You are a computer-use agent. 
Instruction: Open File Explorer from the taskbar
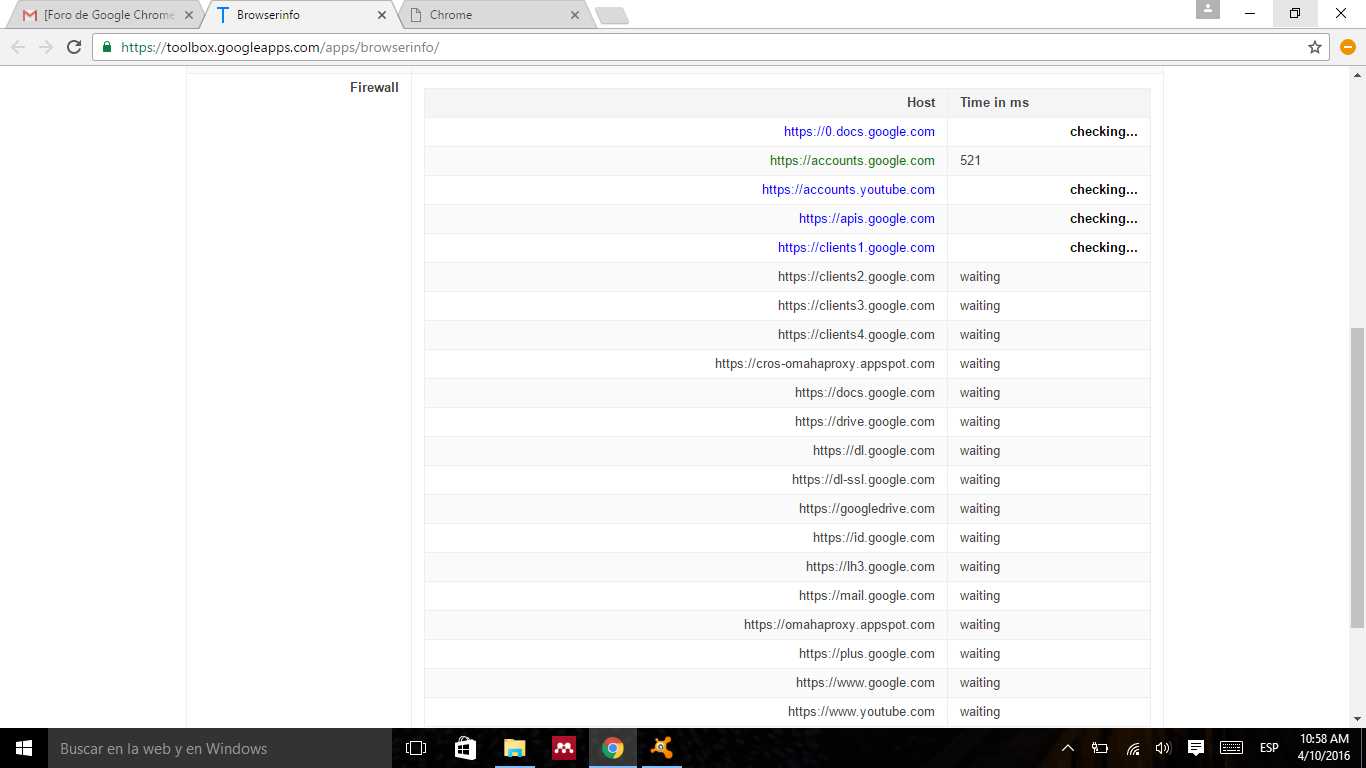pyautogui.click(x=514, y=748)
